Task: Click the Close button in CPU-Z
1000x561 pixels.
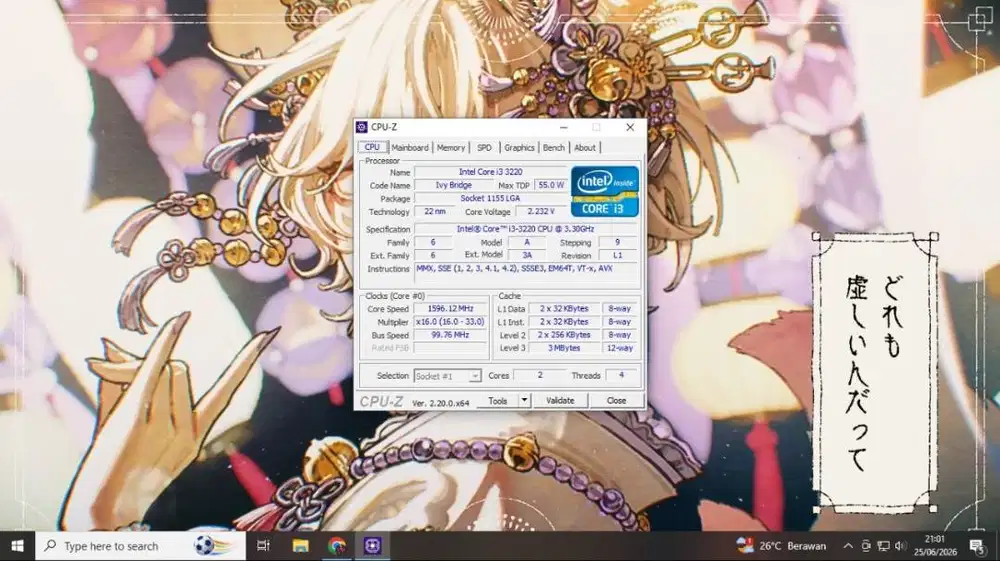Action: point(616,400)
